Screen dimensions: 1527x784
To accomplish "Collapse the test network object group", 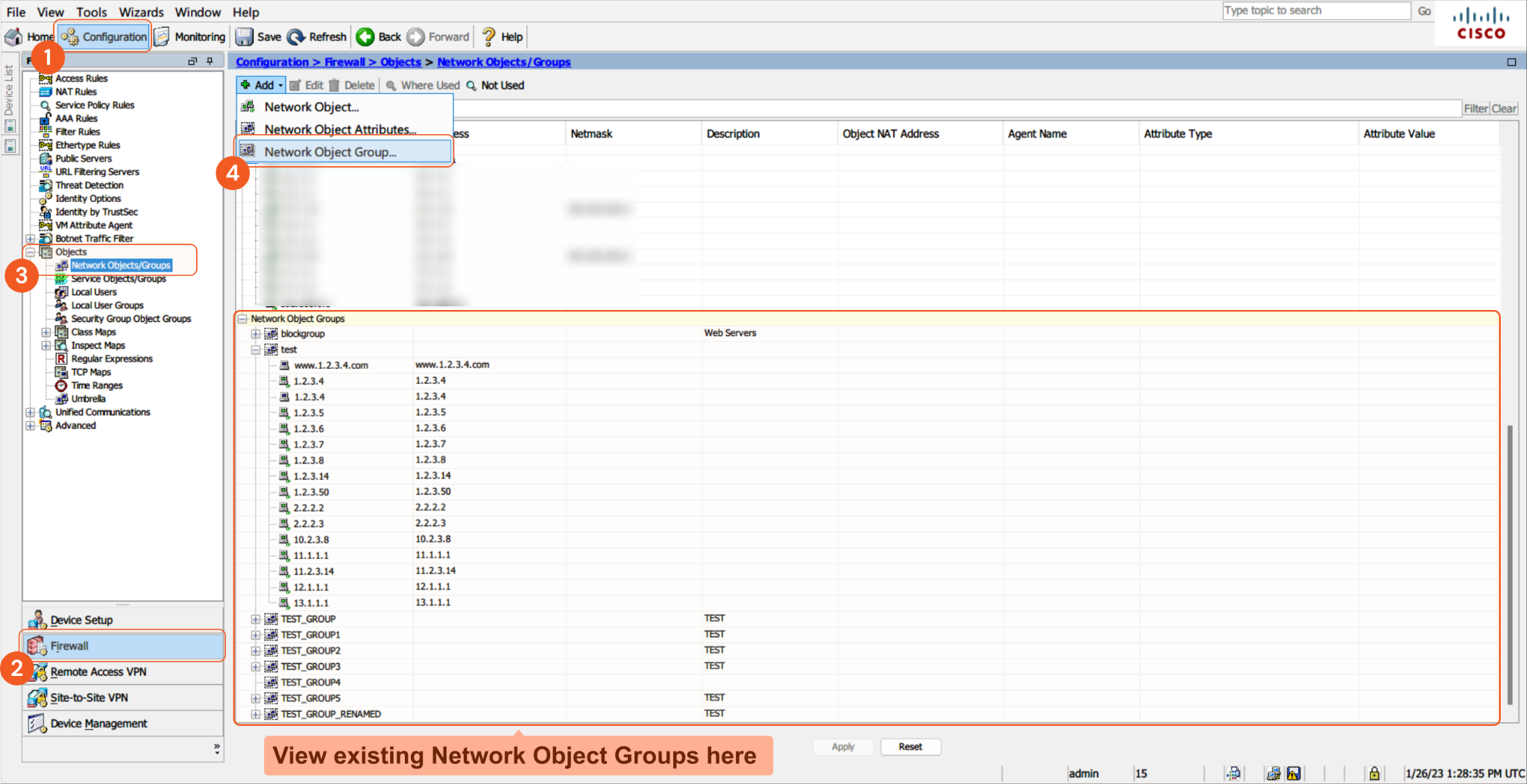I will [256, 350].
